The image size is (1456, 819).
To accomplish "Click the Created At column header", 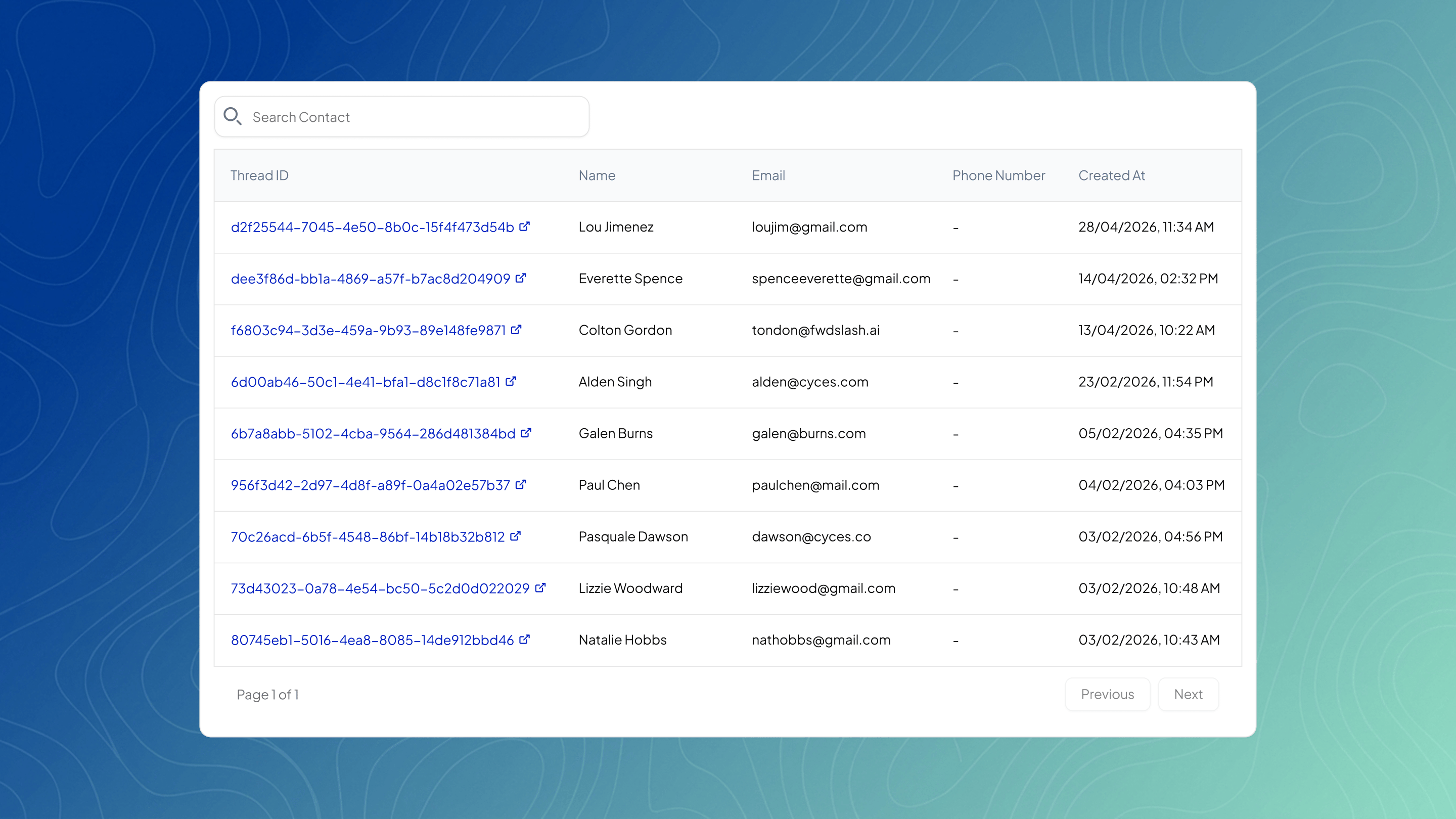I will click(1112, 175).
